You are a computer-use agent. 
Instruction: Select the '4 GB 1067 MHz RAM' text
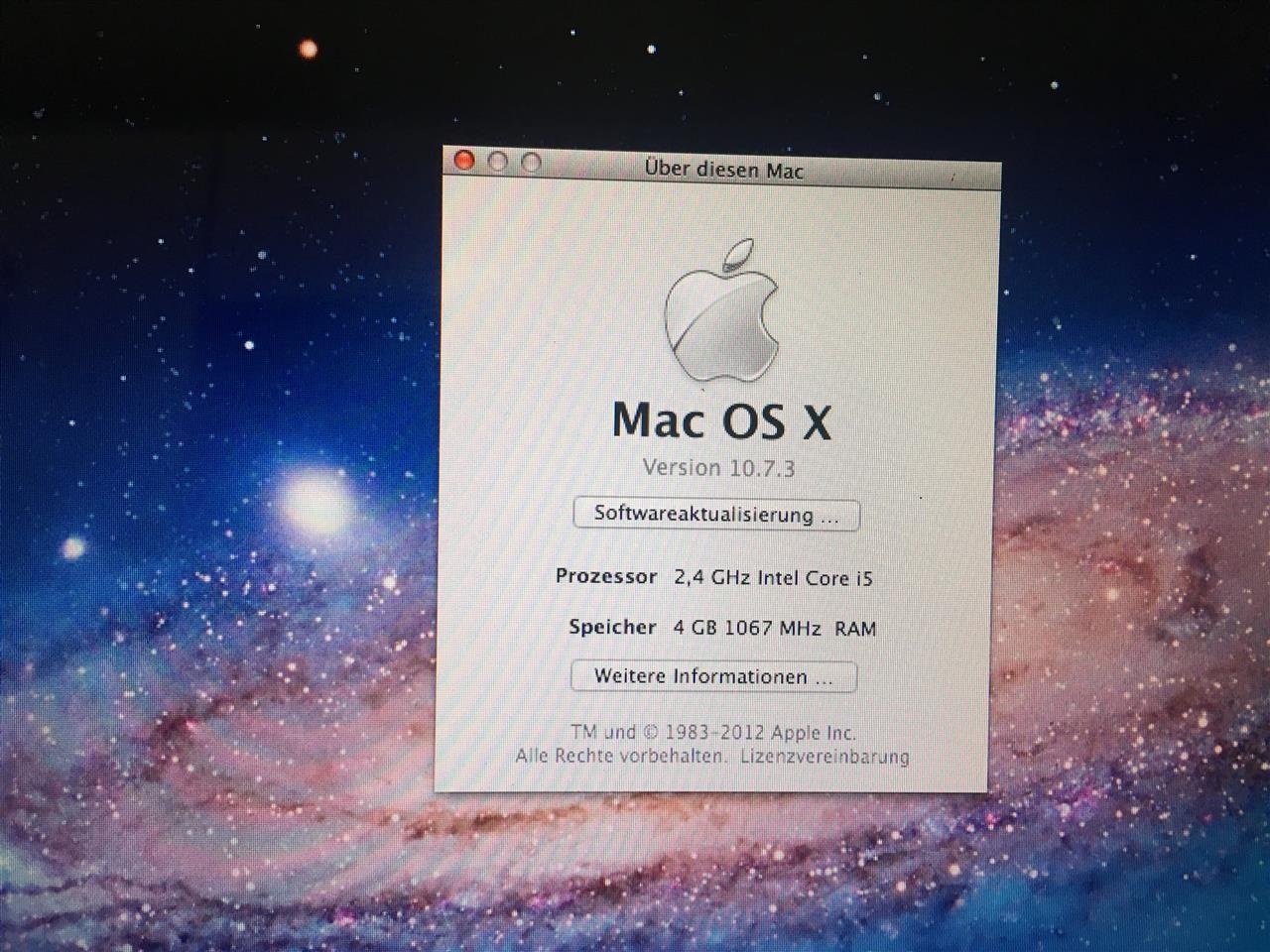tap(775, 628)
